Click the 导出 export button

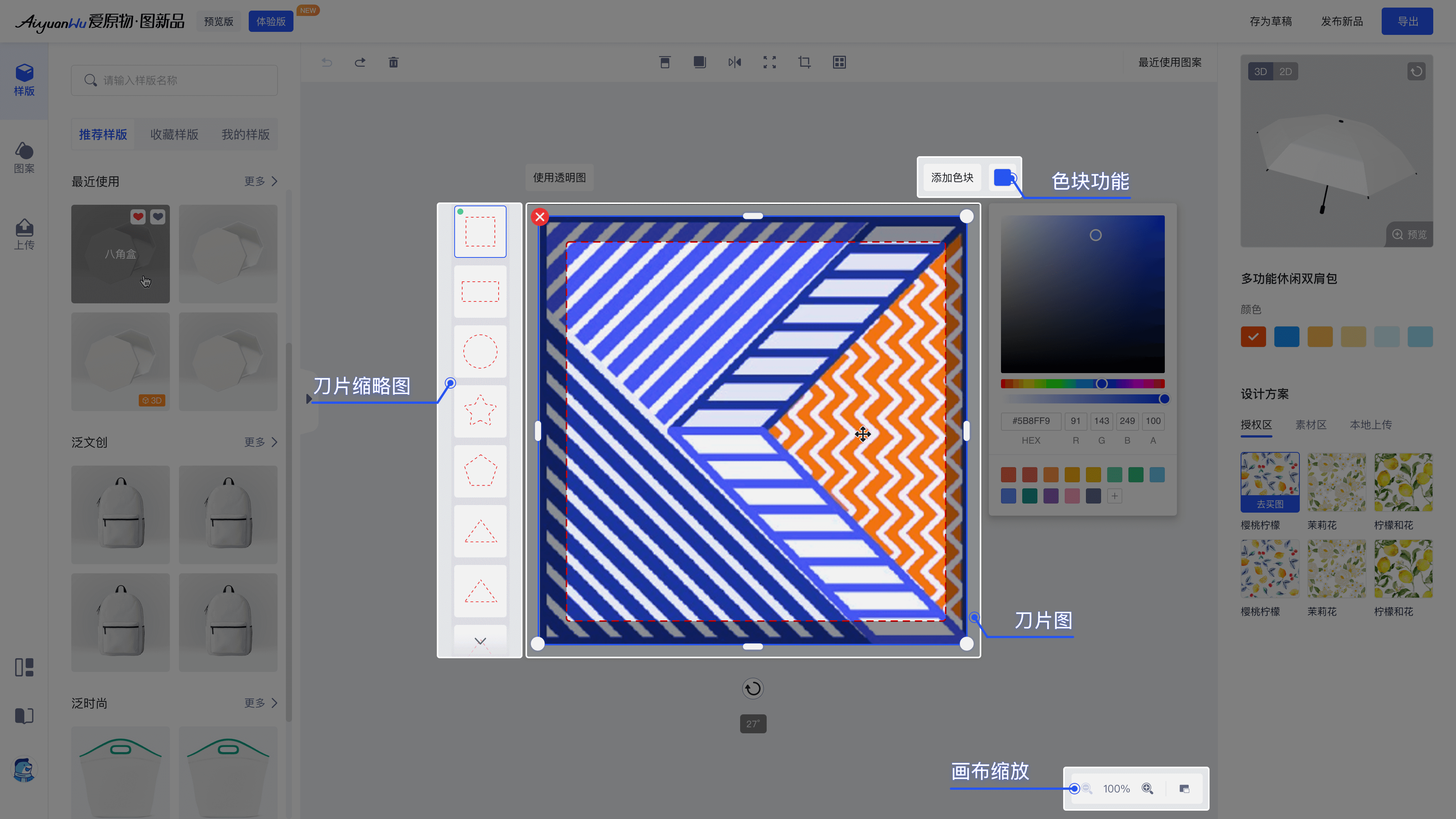click(x=1407, y=22)
